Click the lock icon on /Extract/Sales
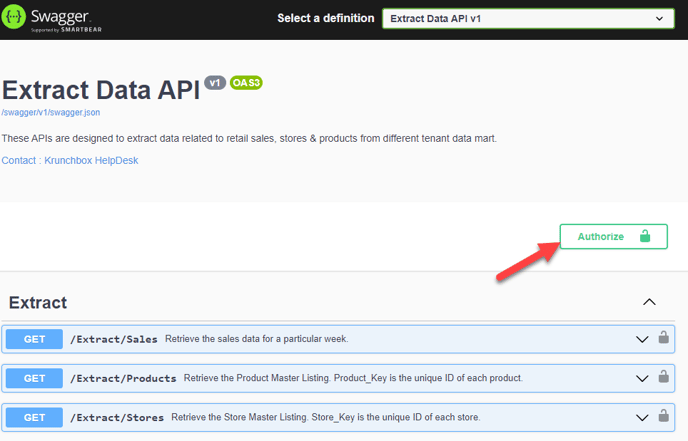This screenshot has width=688, height=441. tap(663, 337)
